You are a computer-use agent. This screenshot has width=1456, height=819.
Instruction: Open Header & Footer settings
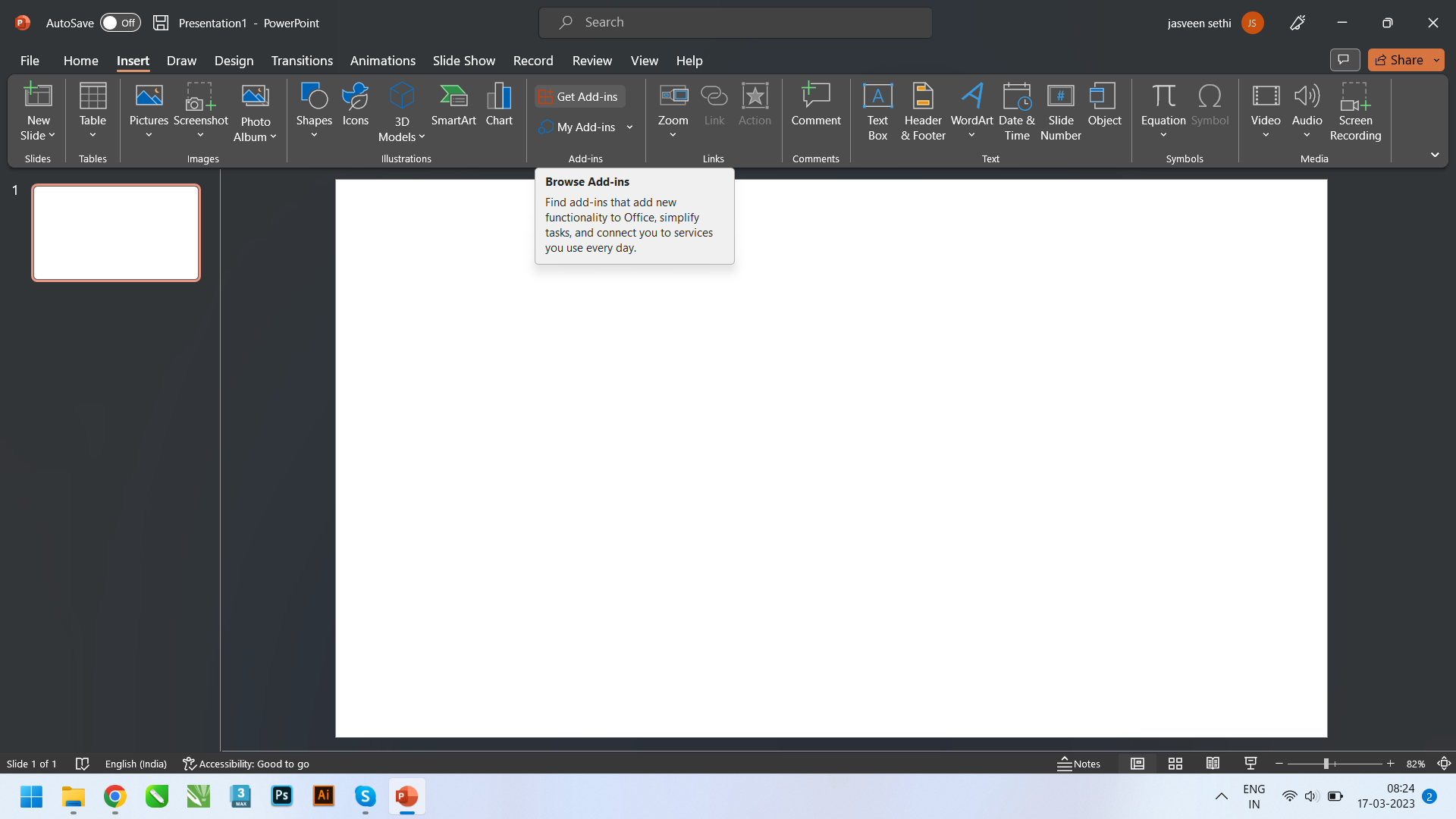[923, 111]
